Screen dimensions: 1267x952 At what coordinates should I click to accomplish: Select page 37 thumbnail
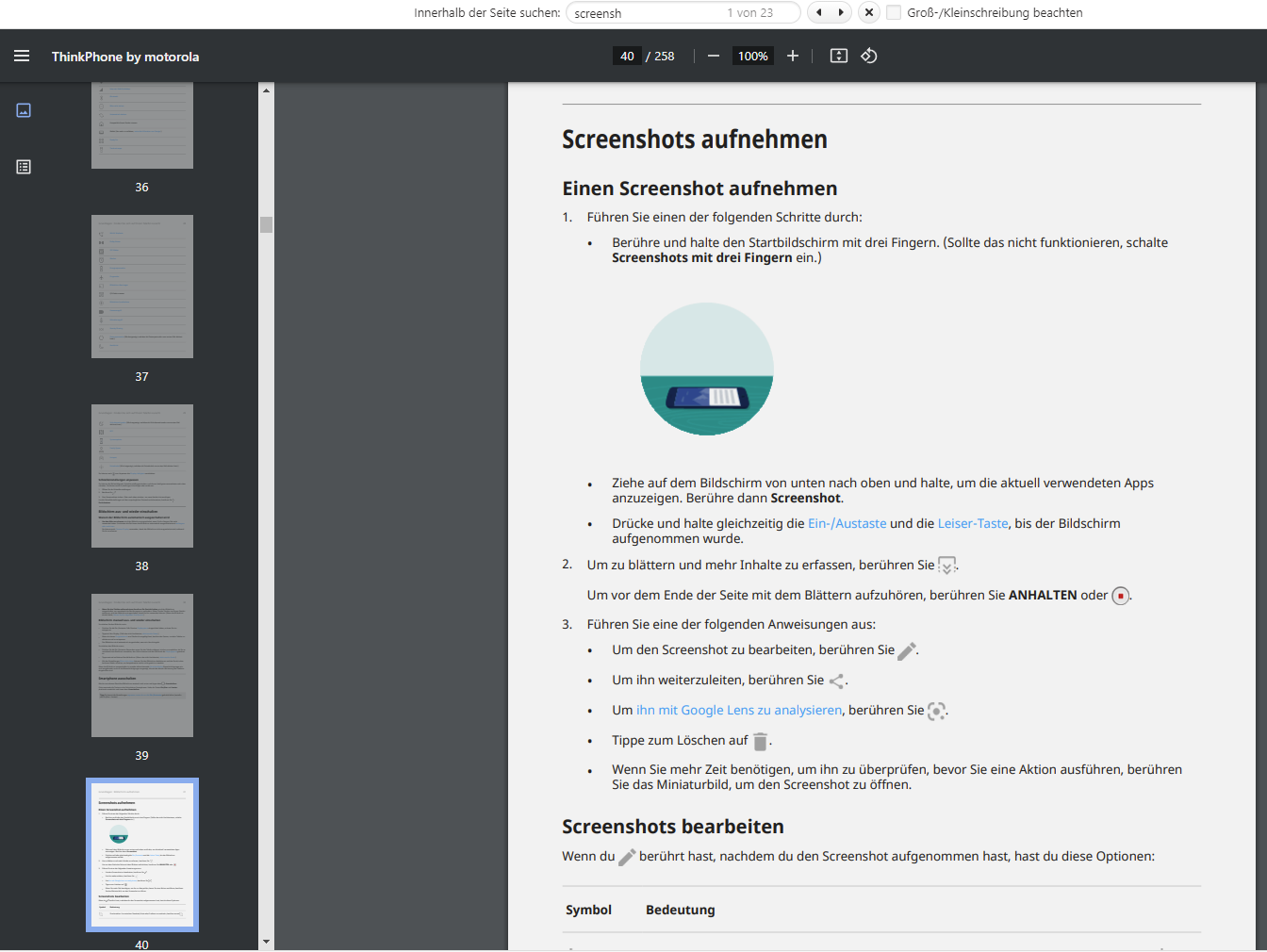142,287
